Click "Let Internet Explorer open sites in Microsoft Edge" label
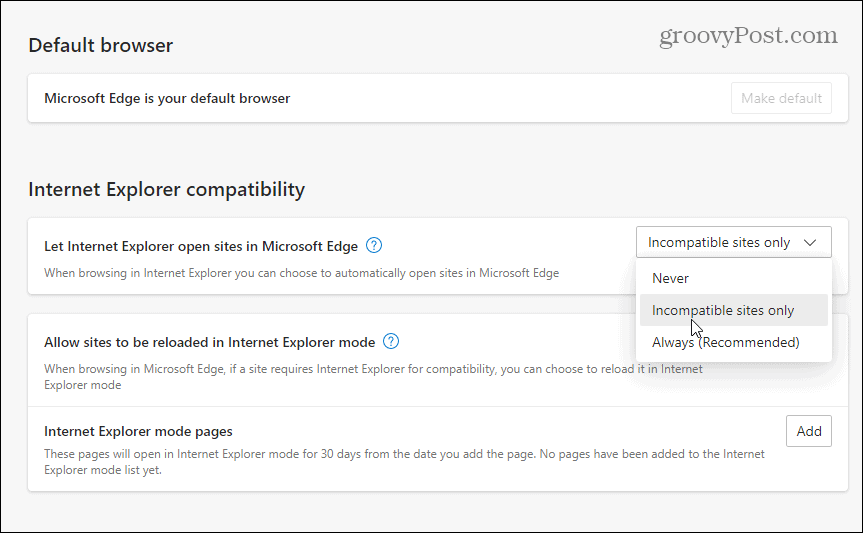The image size is (863, 533). point(200,245)
